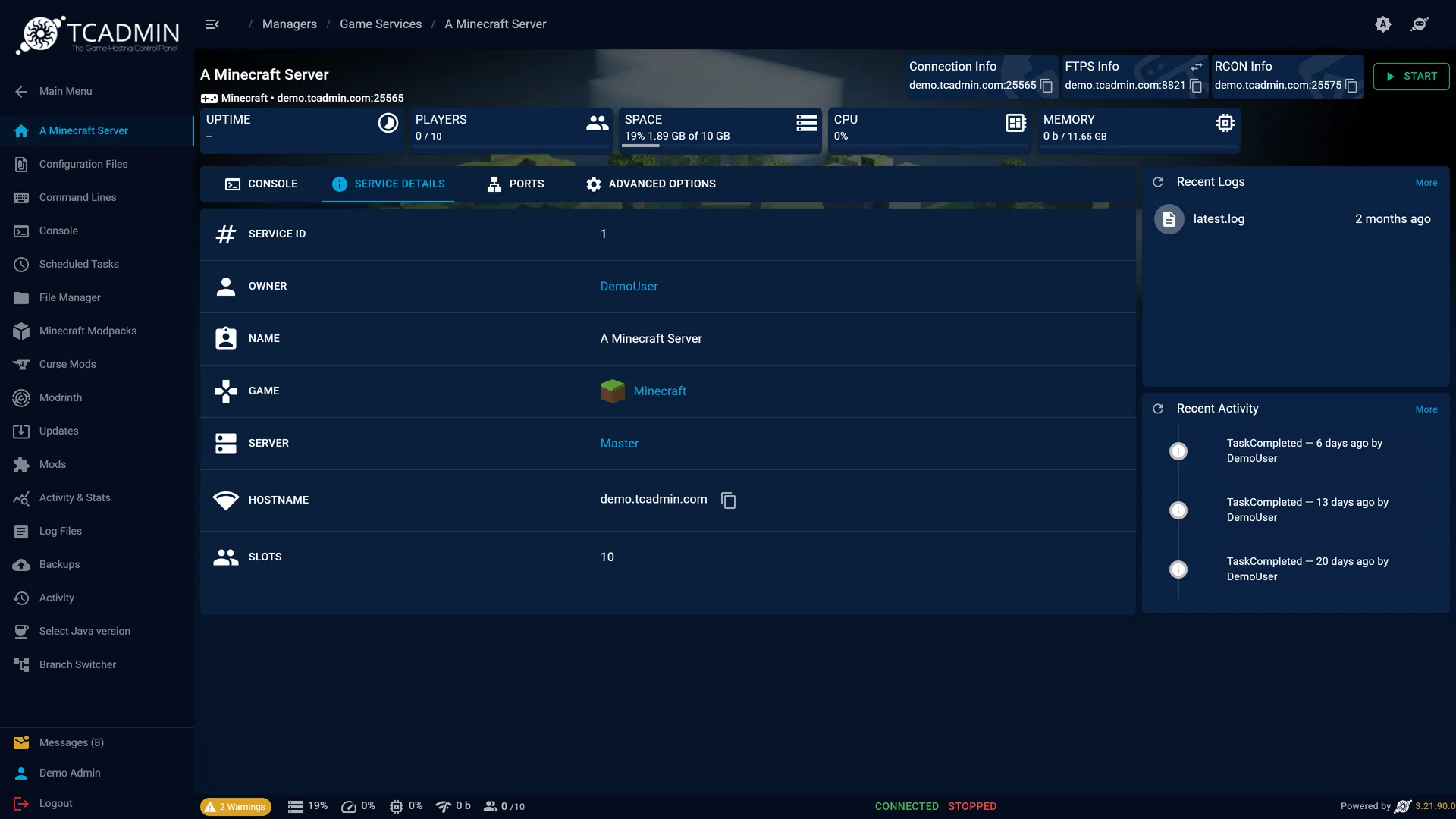
Task: Click the TaskCompleted 20 days ago marker
Action: [x=1178, y=570]
